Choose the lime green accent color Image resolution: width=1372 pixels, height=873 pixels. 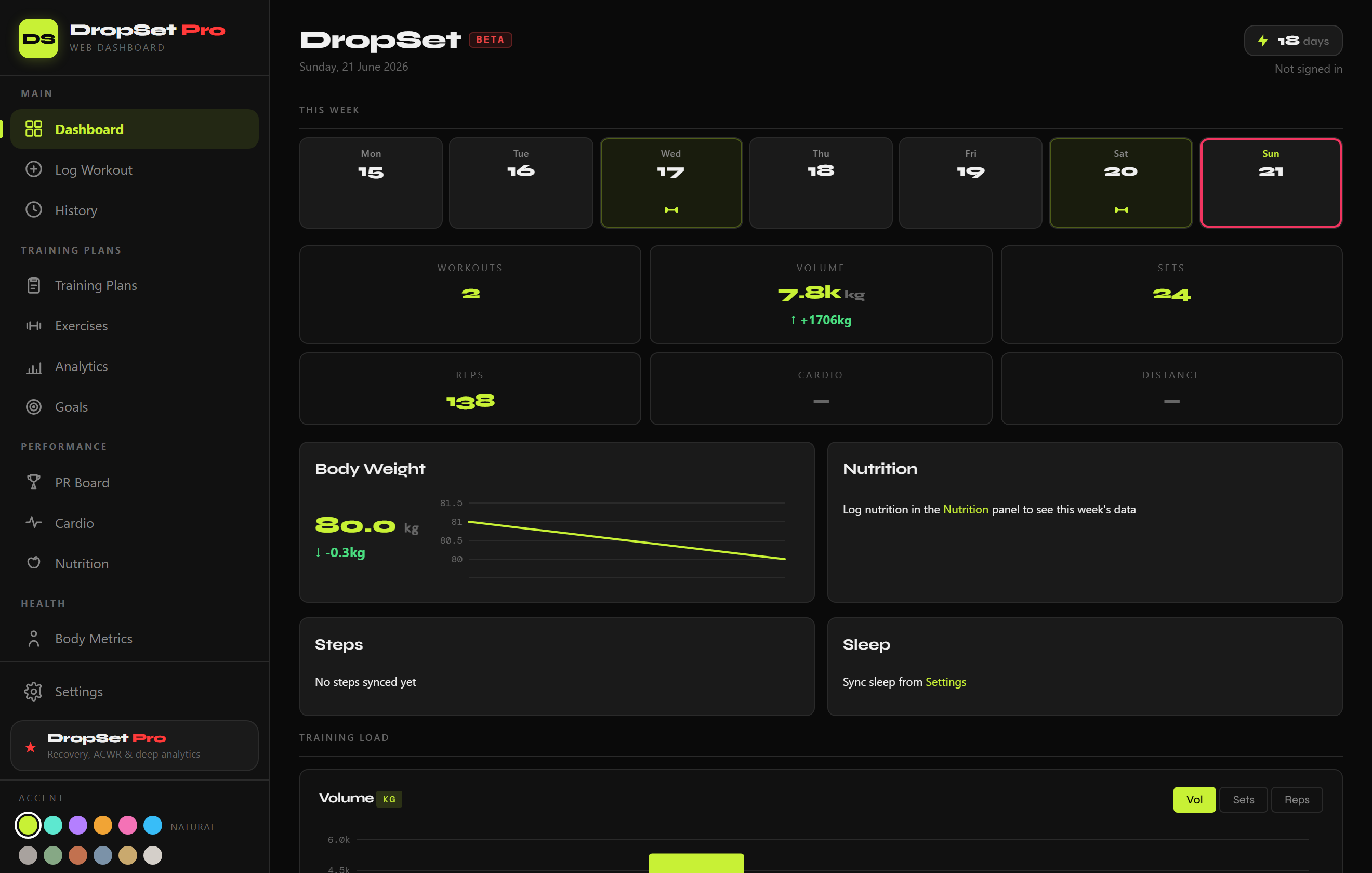click(28, 825)
